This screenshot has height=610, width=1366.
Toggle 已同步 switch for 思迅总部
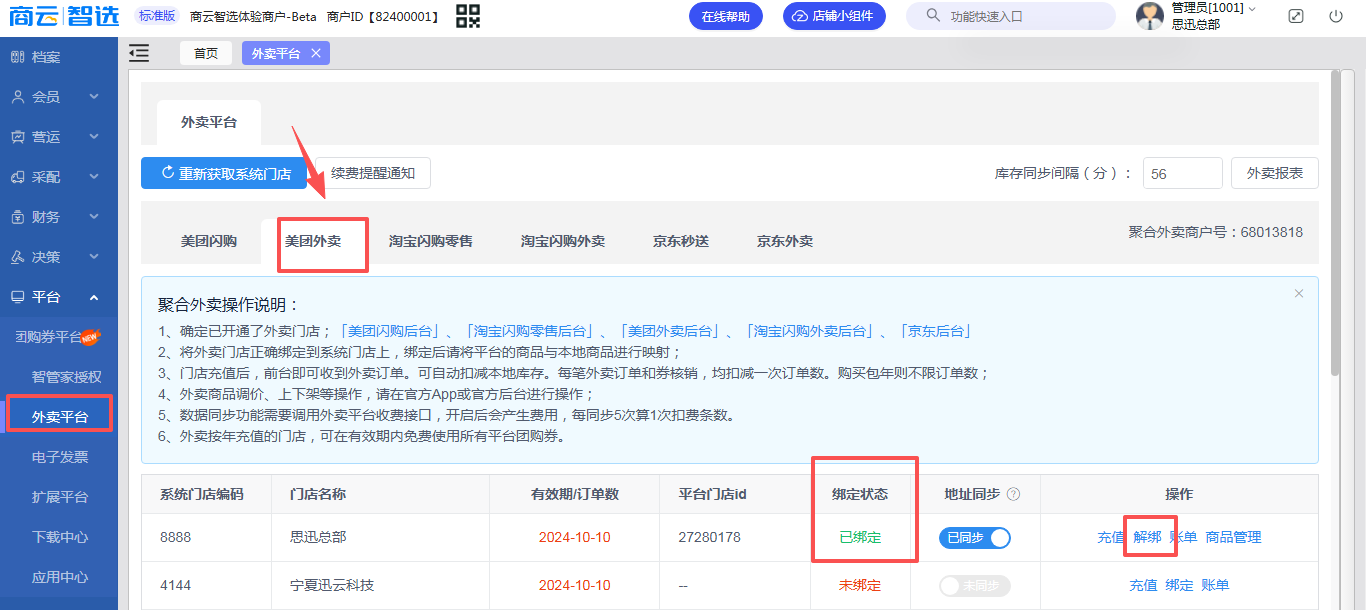(x=974, y=538)
